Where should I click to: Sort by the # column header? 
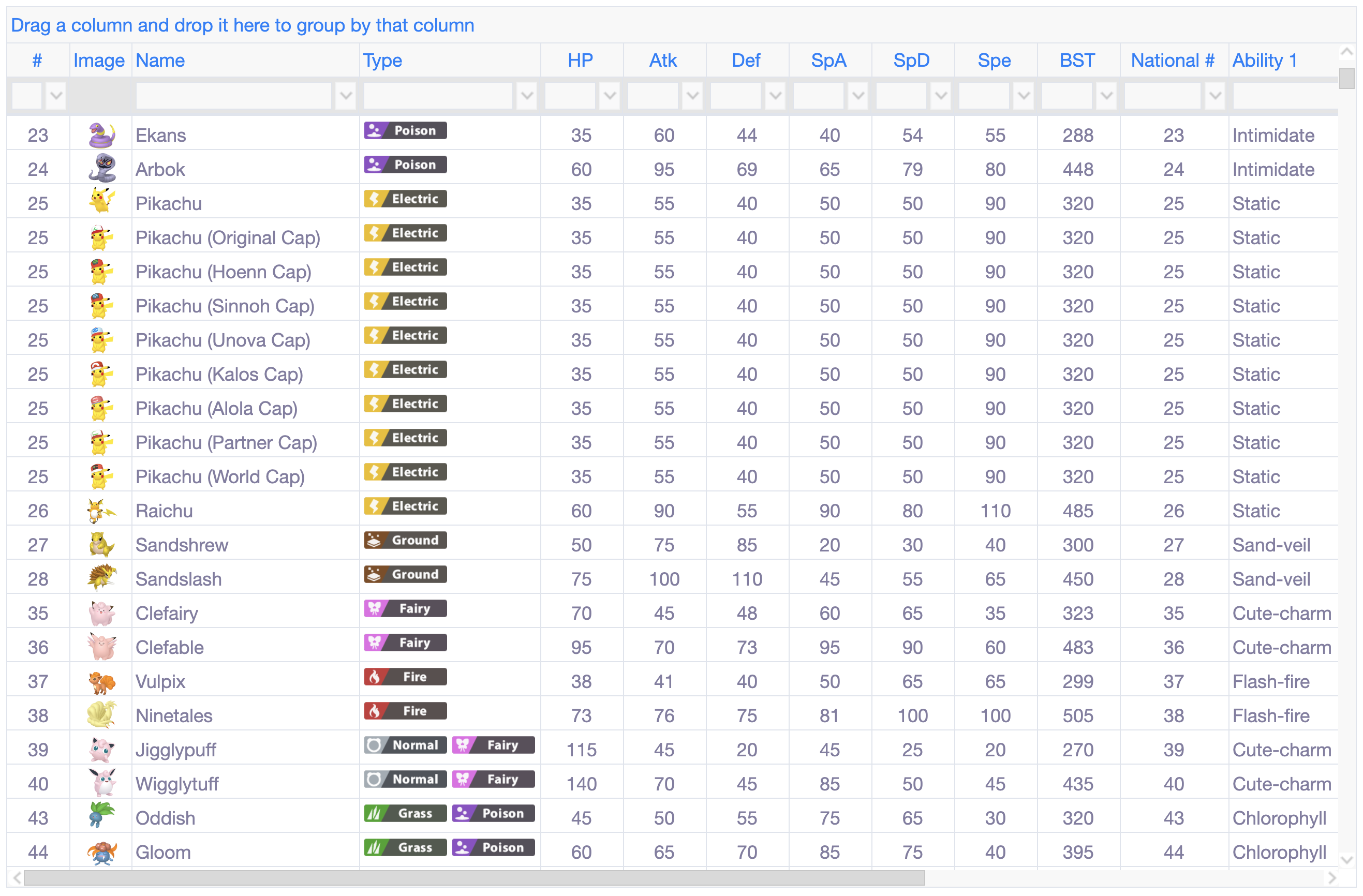[37, 60]
